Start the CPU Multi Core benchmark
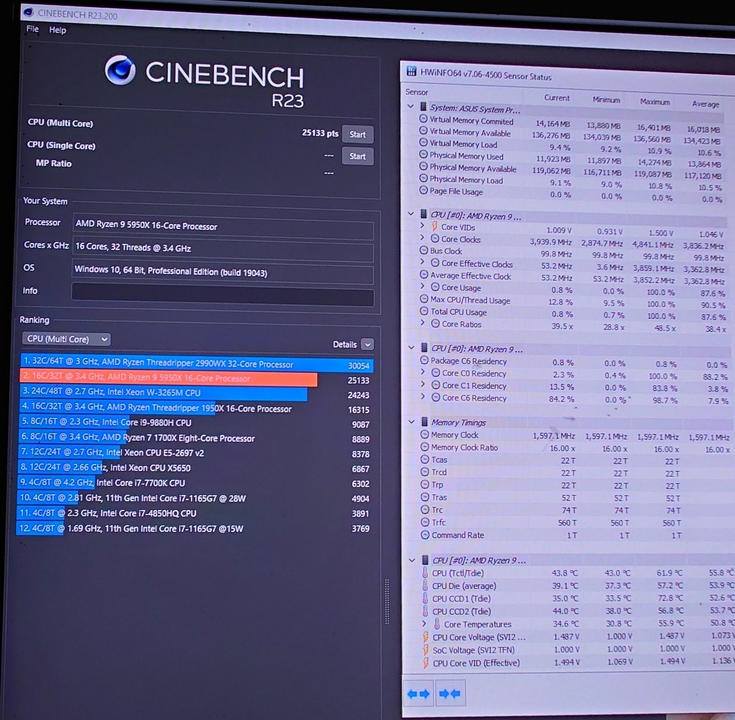This screenshot has width=735, height=720. coord(357,135)
